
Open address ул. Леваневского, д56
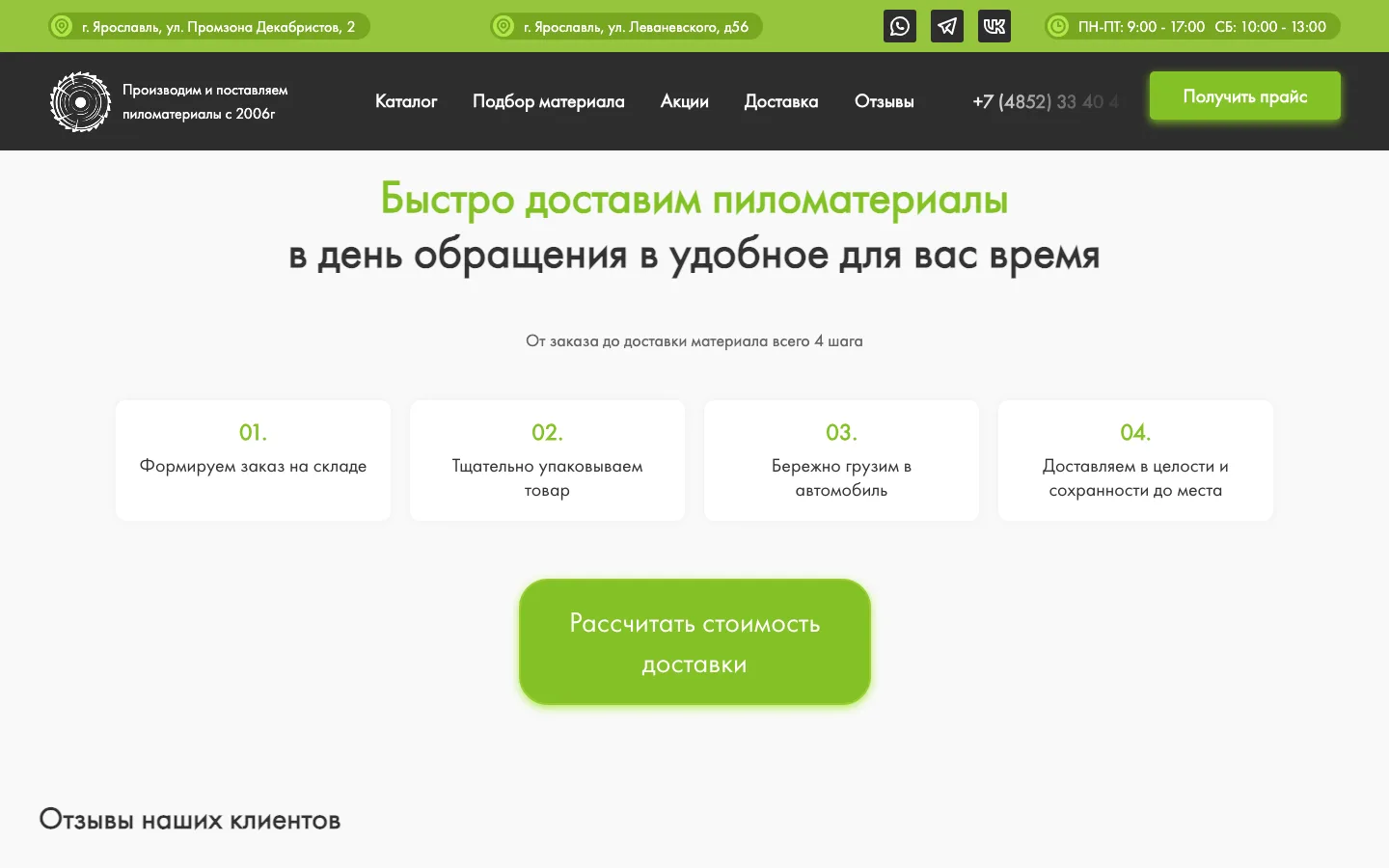(x=637, y=27)
